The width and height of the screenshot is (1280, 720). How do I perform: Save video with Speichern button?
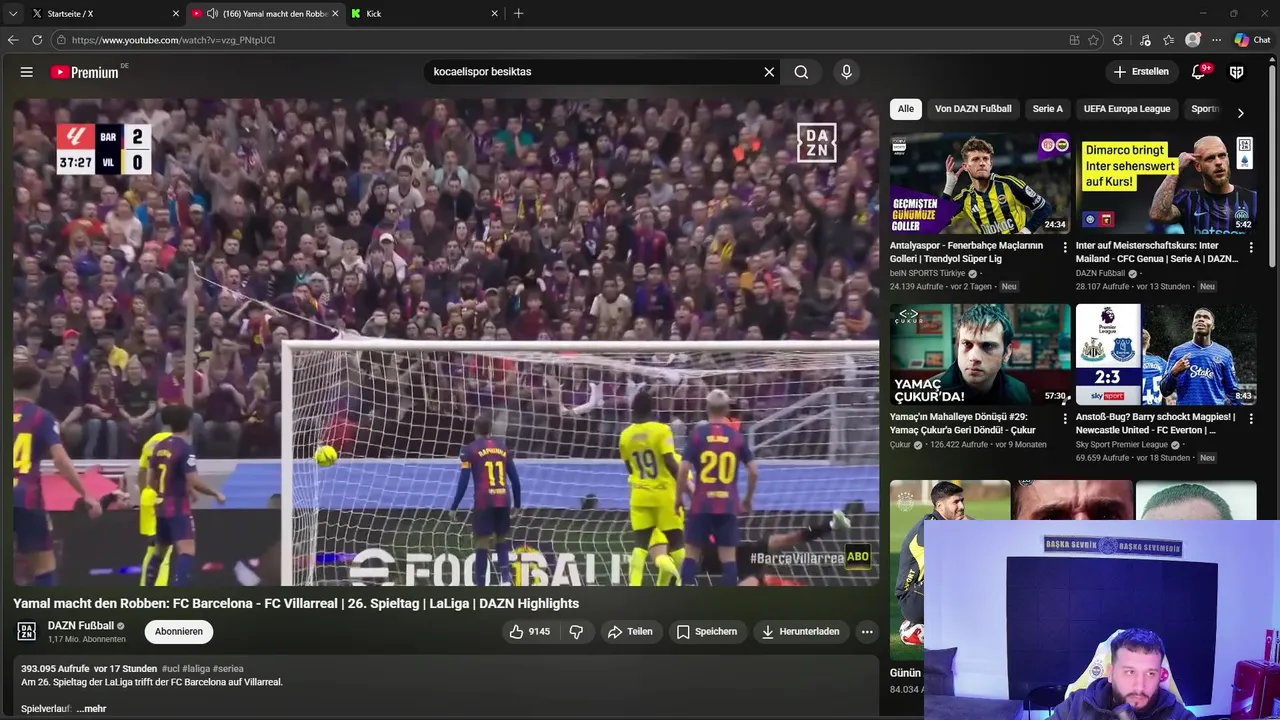[707, 632]
